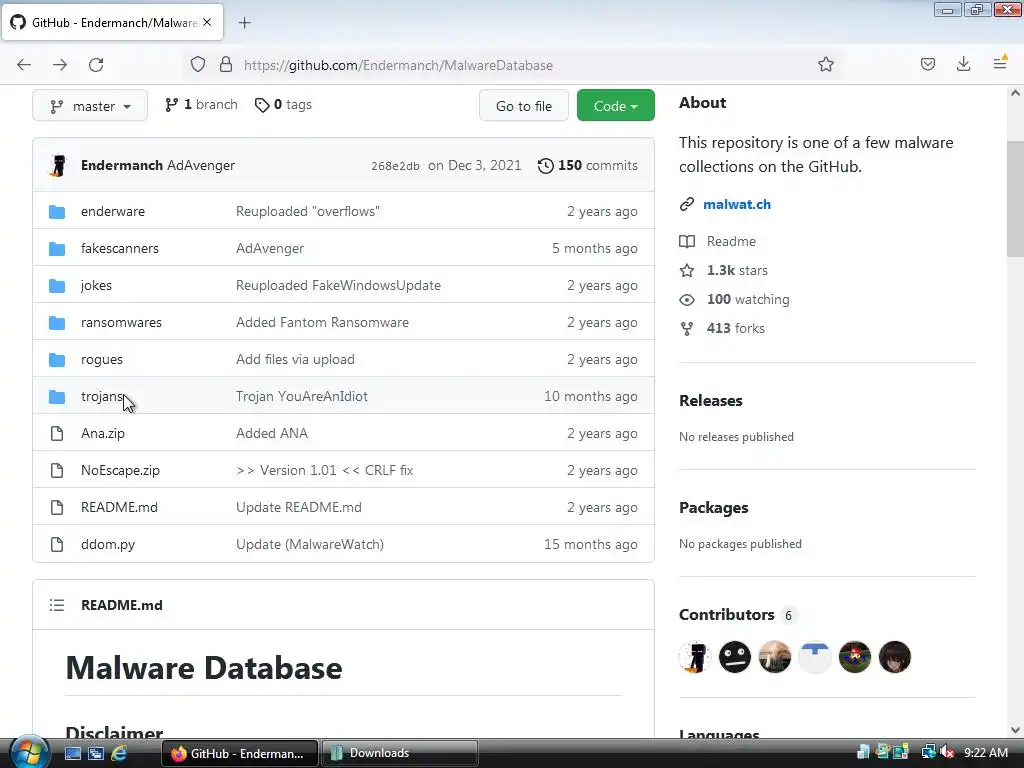Open the Windows Start menu orb
Screen dimensions: 1024x768
(x=27, y=752)
